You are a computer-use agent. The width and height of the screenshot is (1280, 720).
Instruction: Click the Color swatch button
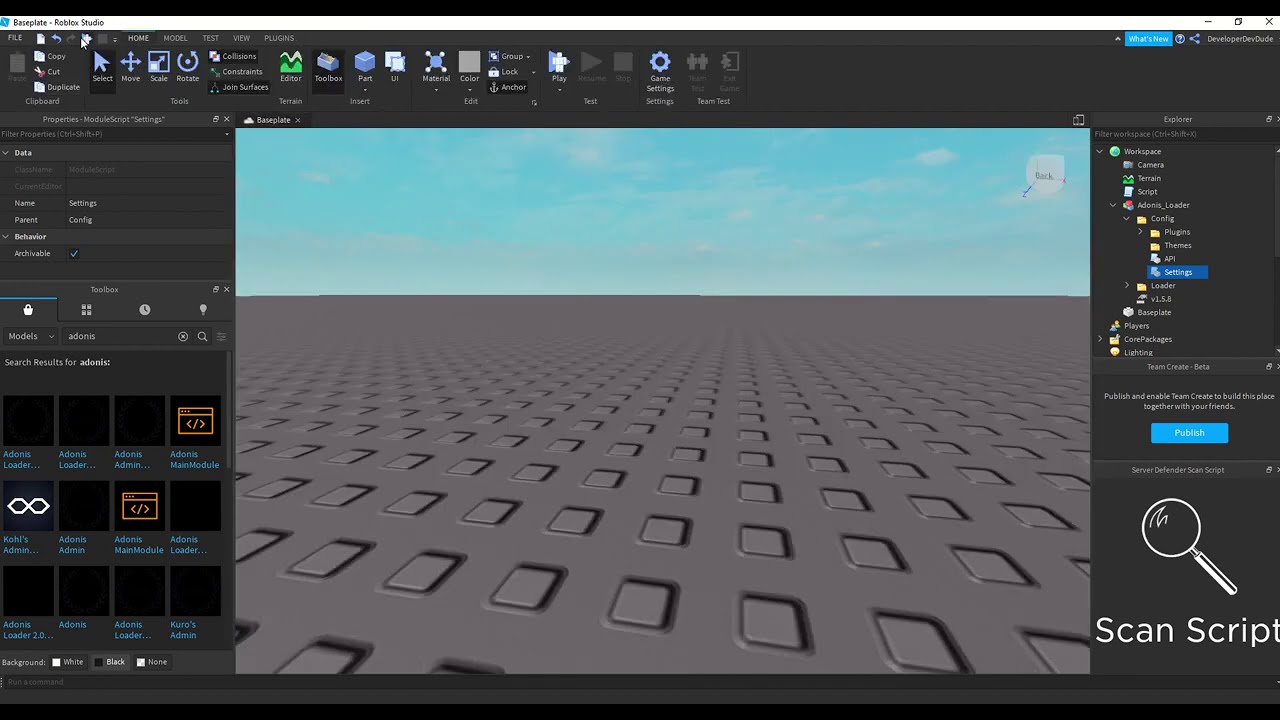[469, 67]
